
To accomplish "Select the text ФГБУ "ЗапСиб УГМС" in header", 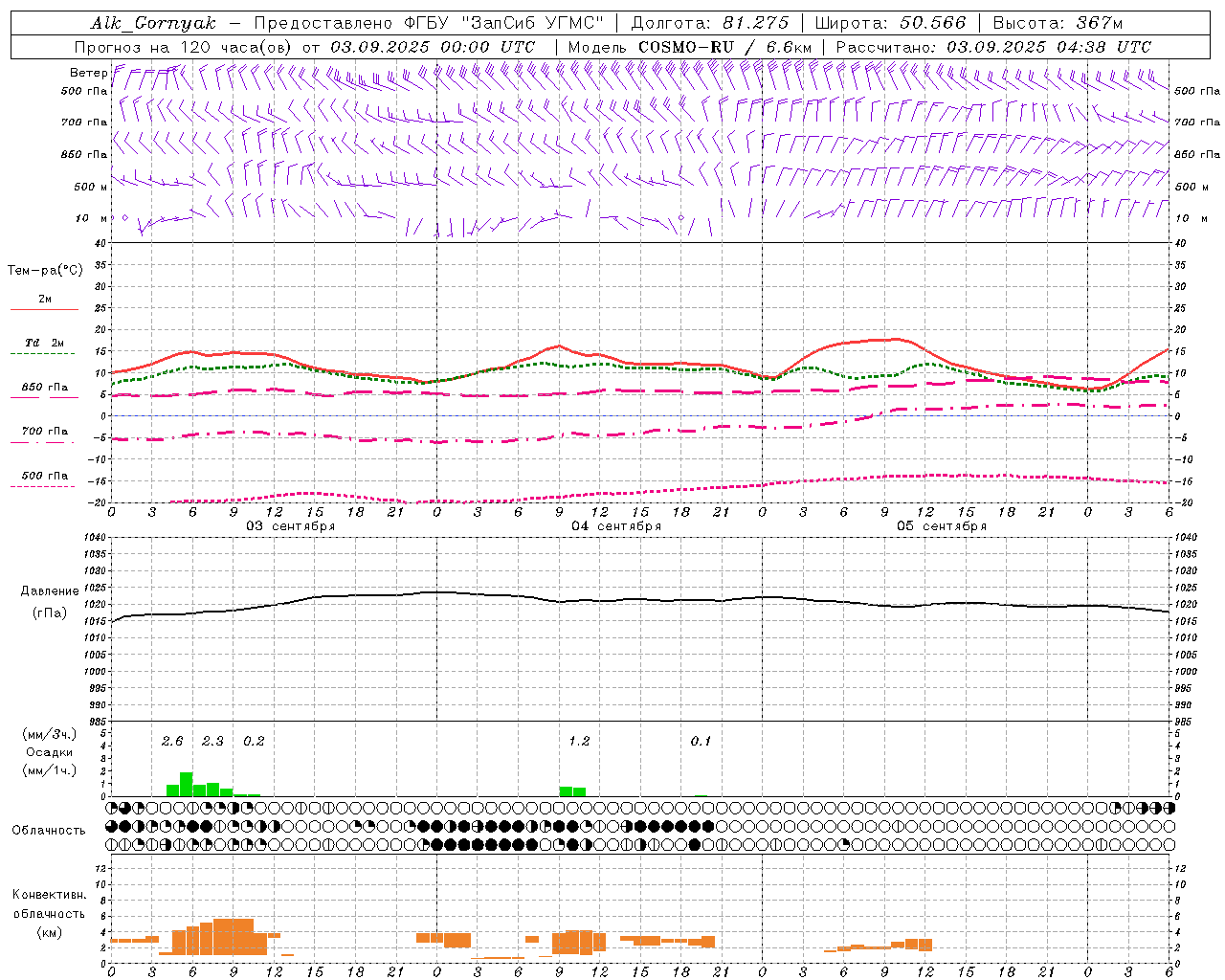I will click(505, 23).
